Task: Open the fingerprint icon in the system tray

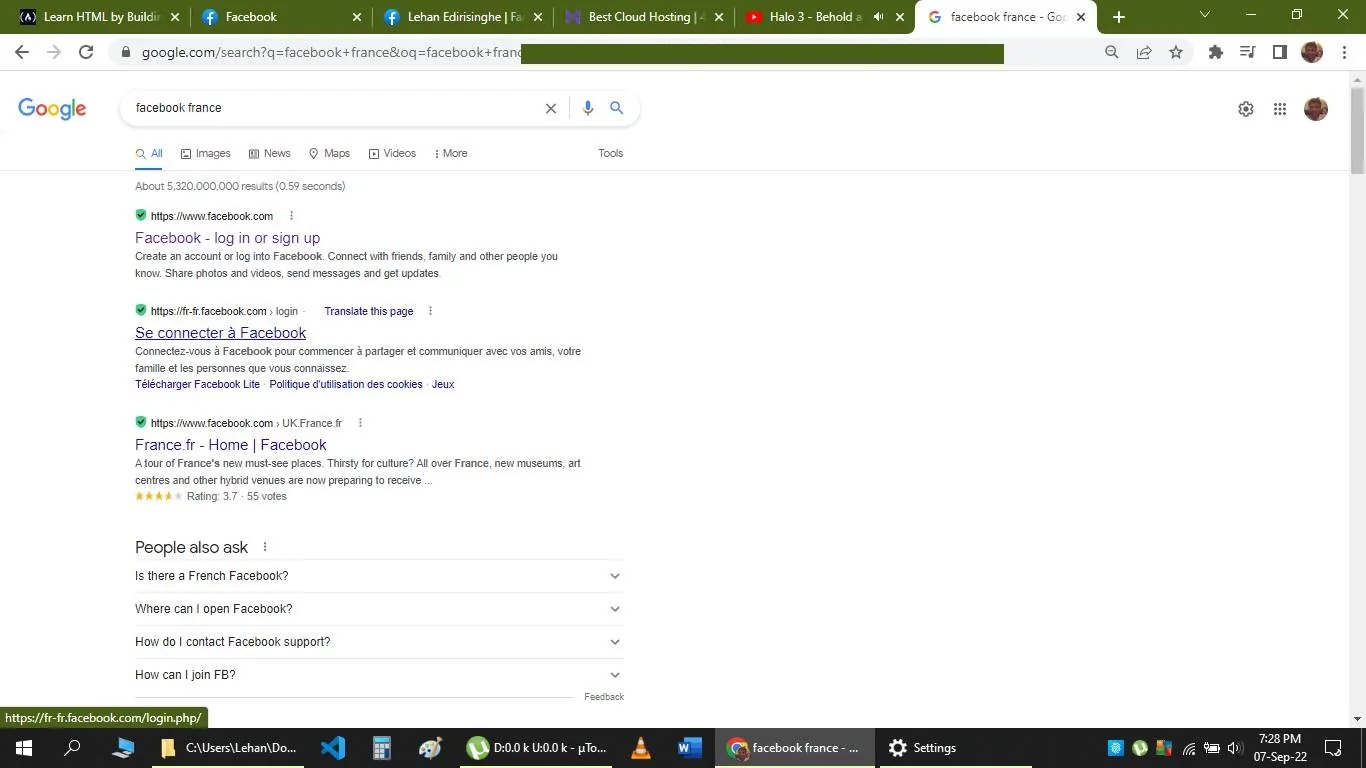Action: (x=1116, y=748)
